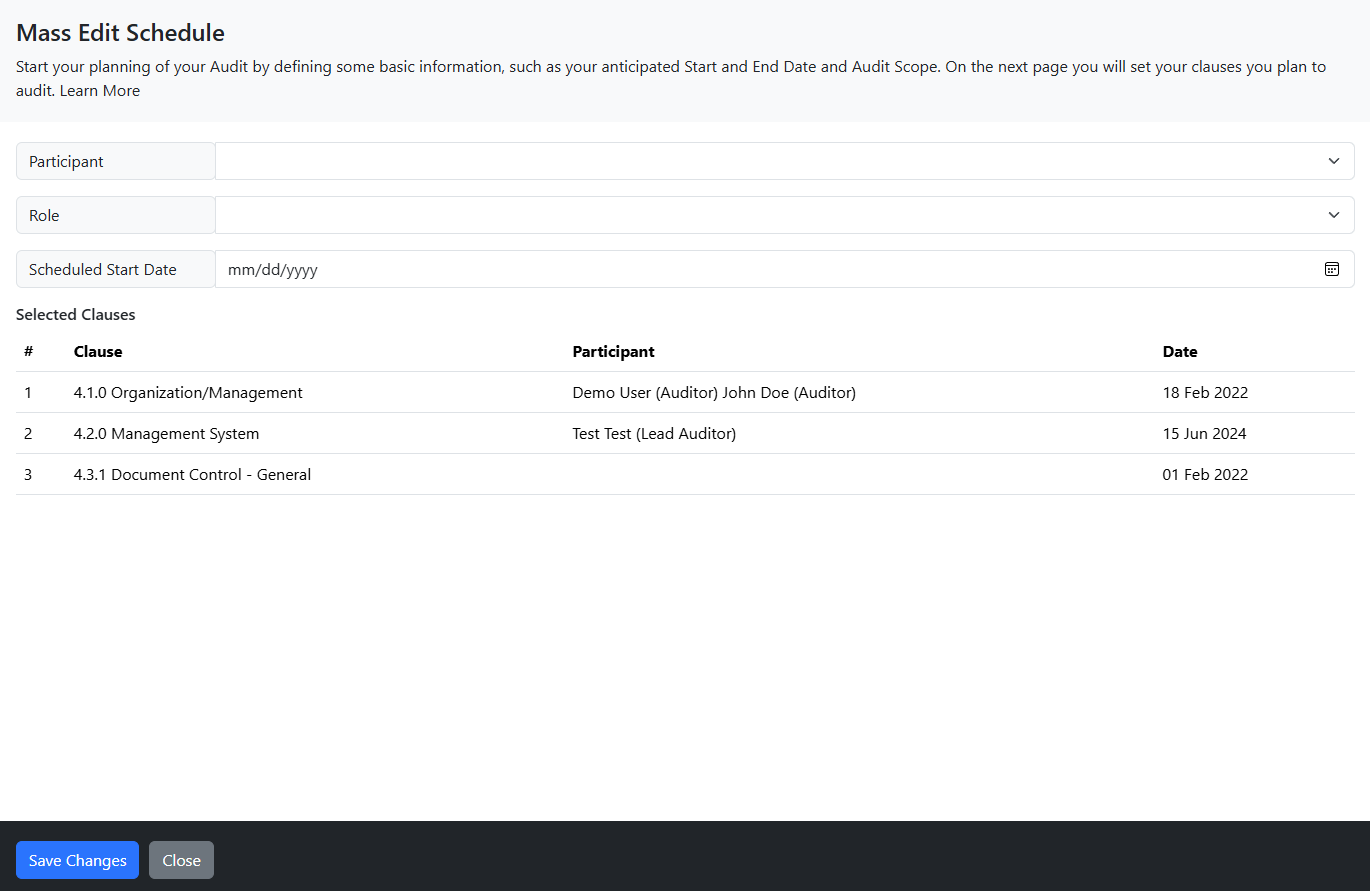The width and height of the screenshot is (1370, 891).
Task: Click the date 15 Jun 2024
Action: click(x=1204, y=434)
